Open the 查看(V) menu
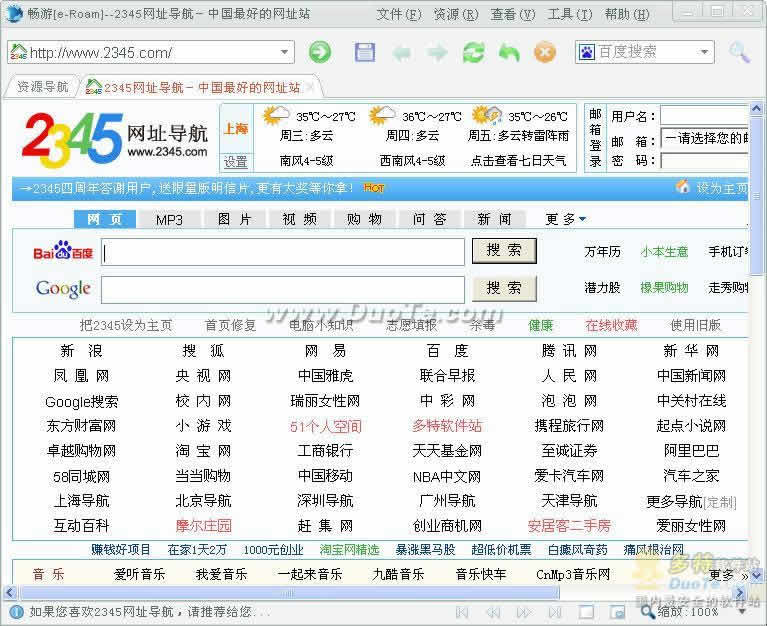 [513, 14]
